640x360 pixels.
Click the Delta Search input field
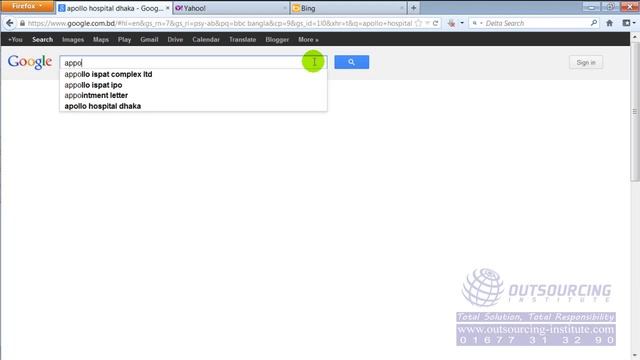(536, 23)
